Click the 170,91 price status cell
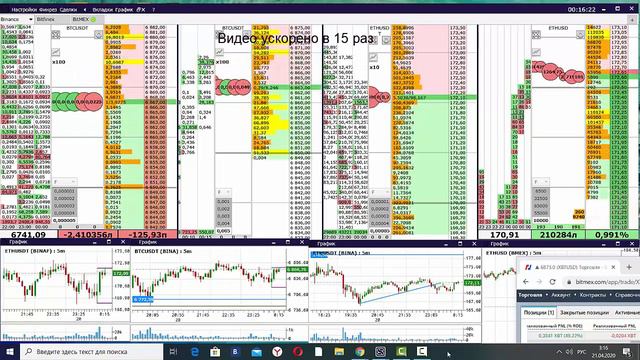 click(x=504, y=235)
